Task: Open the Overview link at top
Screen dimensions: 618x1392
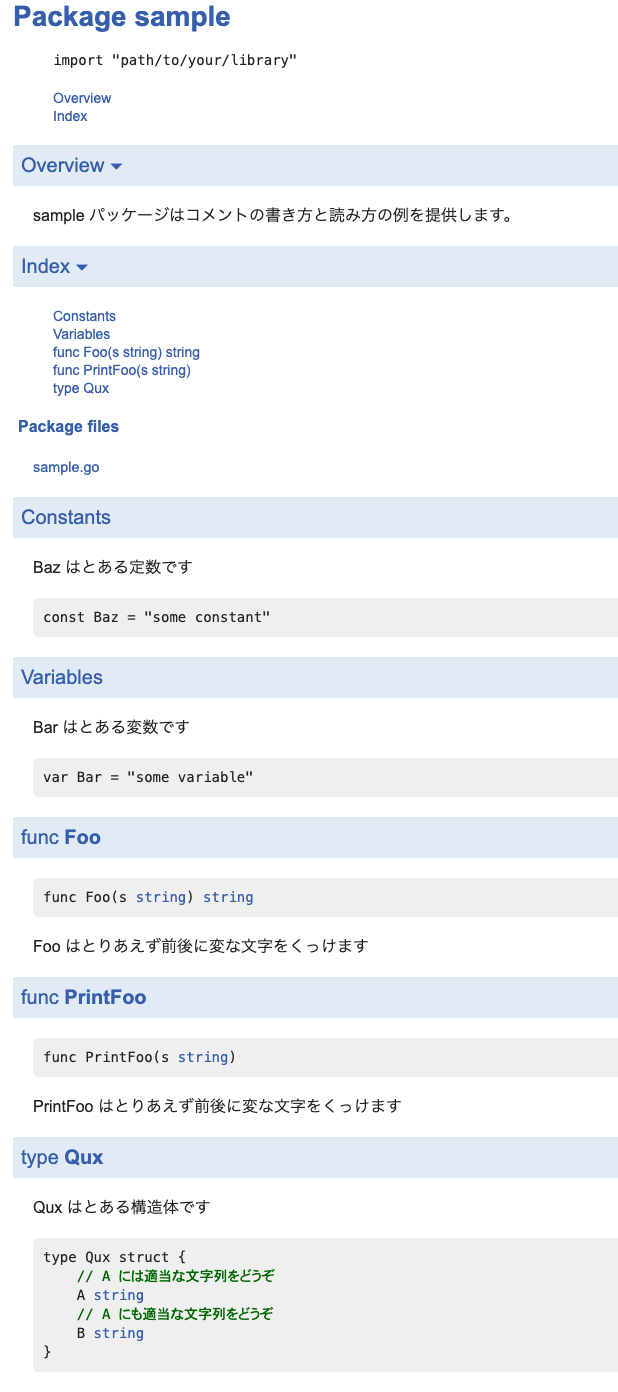Action: coord(82,98)
